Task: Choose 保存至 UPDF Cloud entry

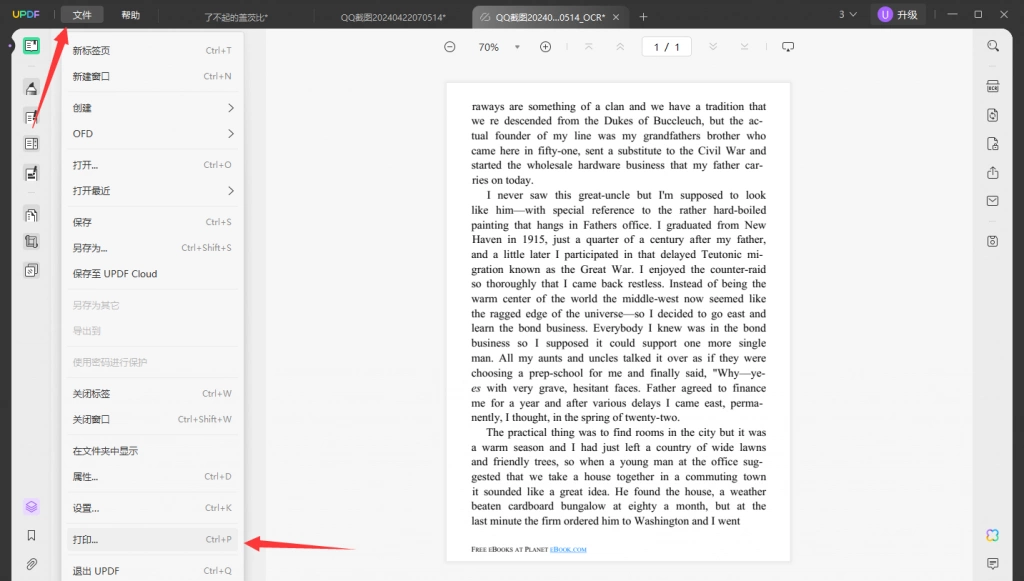Action: [x=152, y=274]
